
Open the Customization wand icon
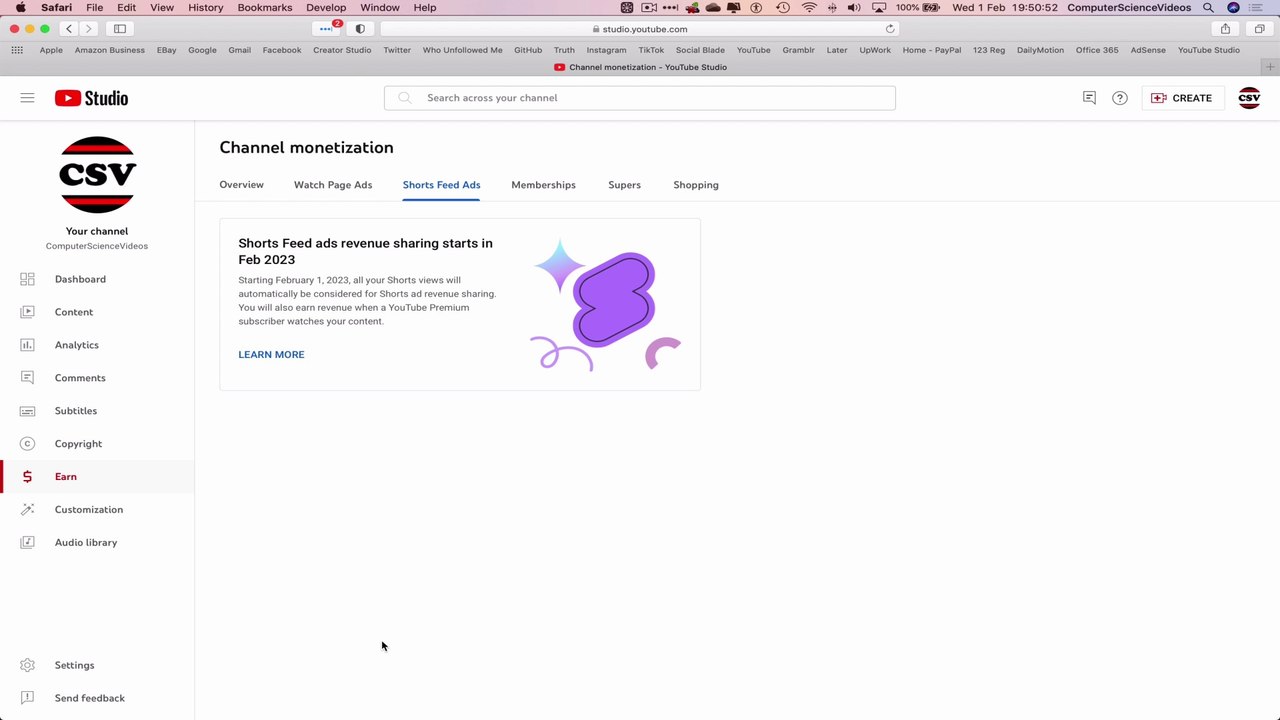tap(27, 510)
